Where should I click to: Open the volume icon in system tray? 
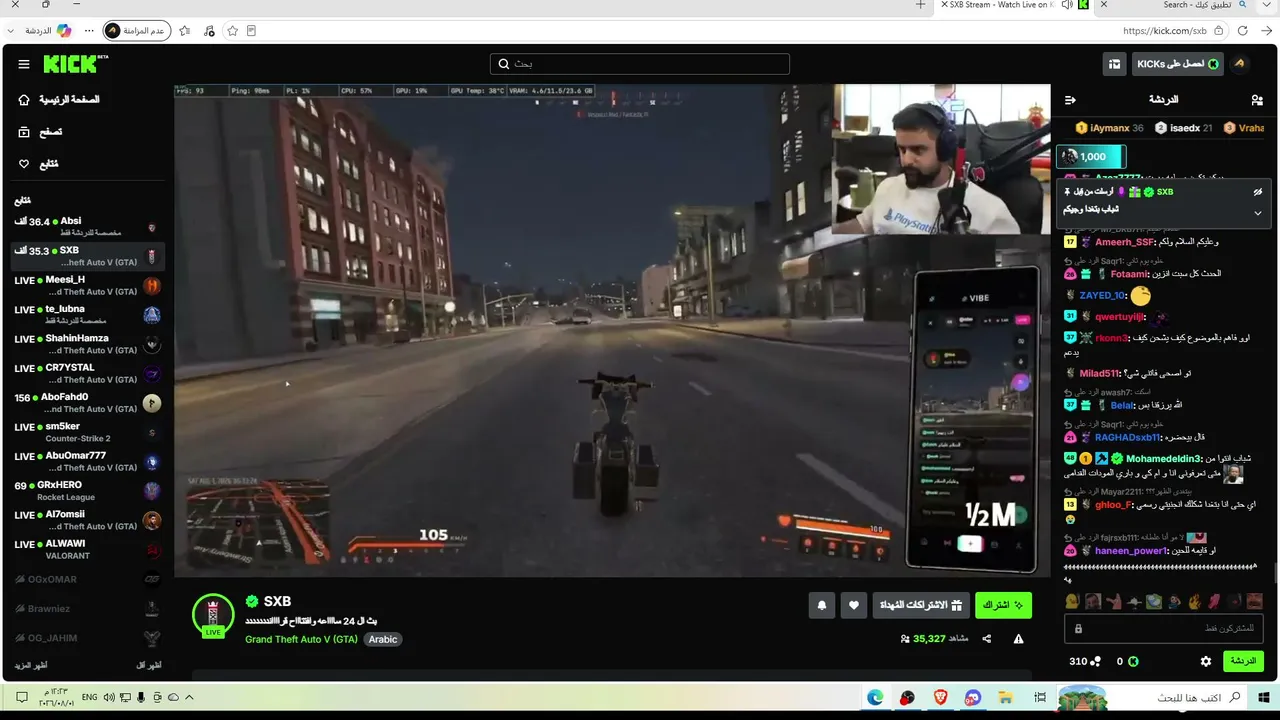109,697
